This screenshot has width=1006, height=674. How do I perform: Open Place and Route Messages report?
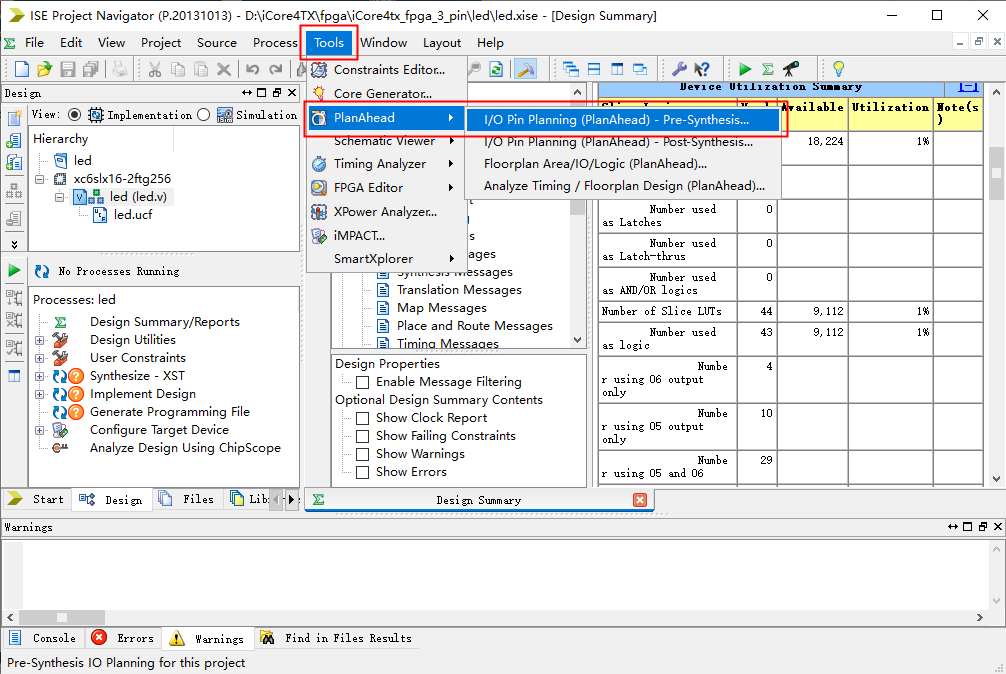tap(474, 326)
